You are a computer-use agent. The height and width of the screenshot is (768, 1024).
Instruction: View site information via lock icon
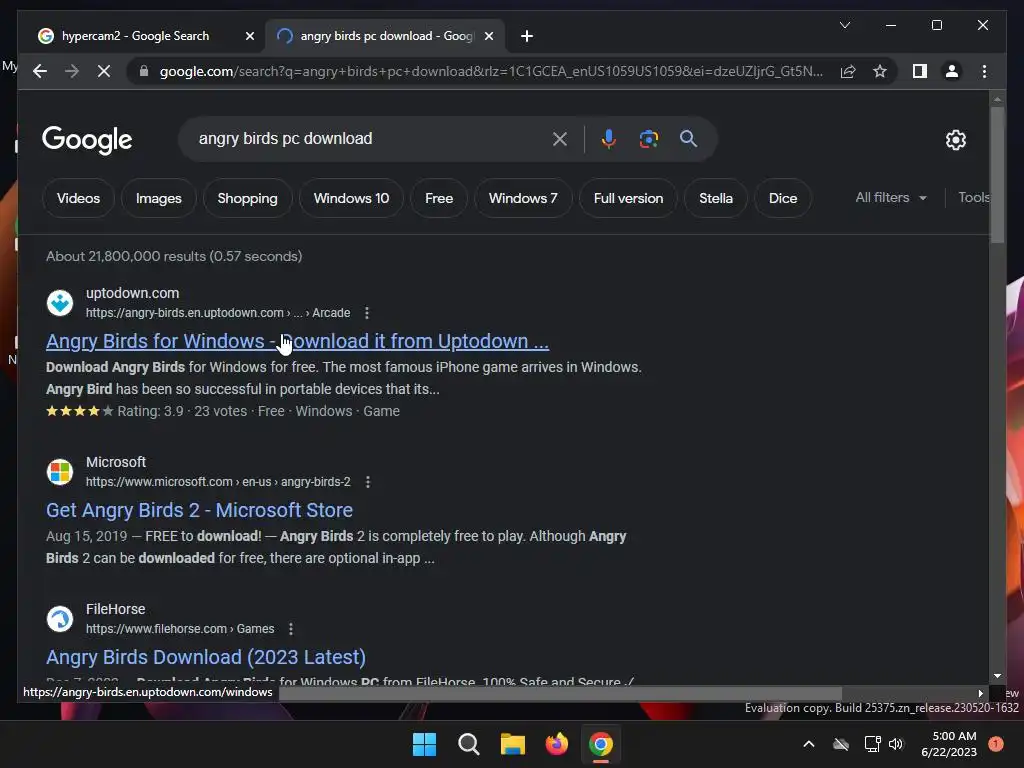144,71
